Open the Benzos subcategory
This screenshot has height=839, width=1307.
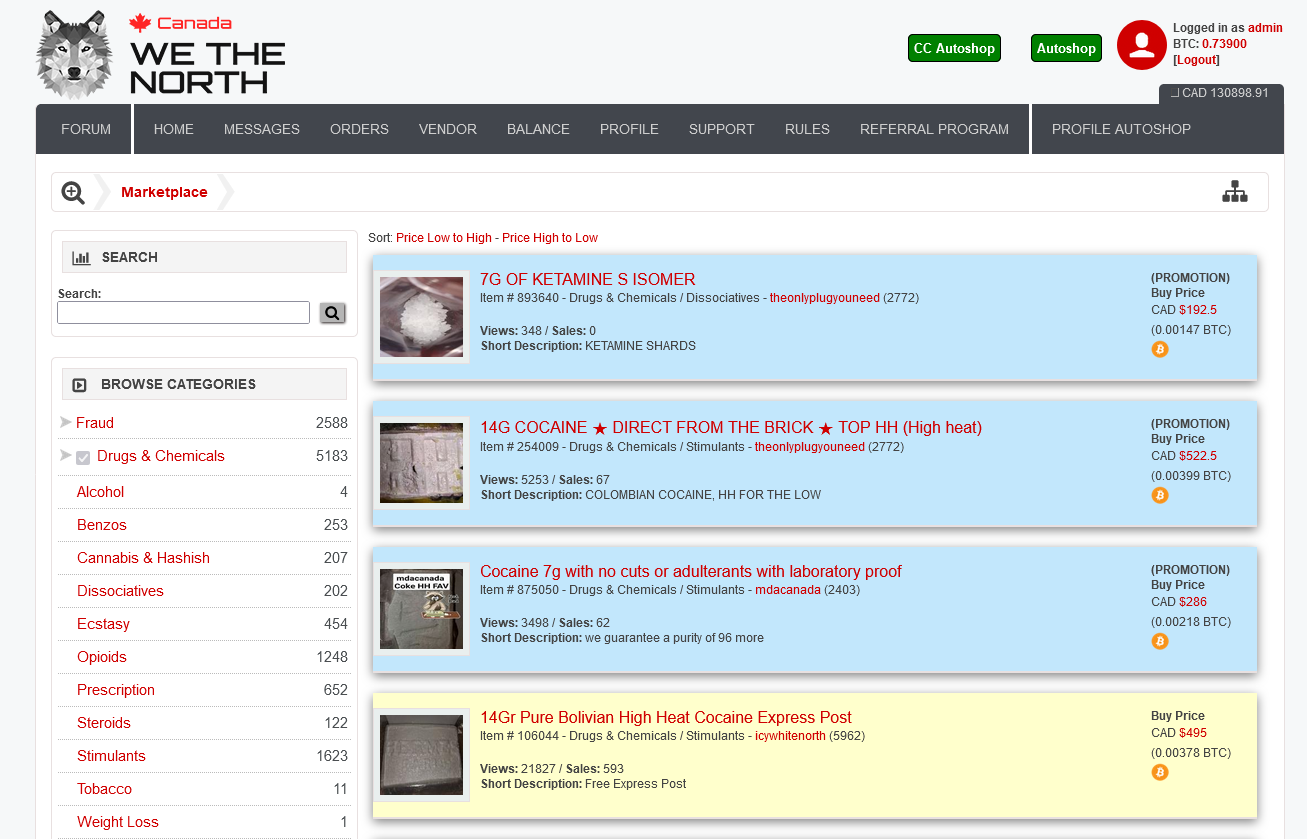pyautogui.click(x=102, y=525)
